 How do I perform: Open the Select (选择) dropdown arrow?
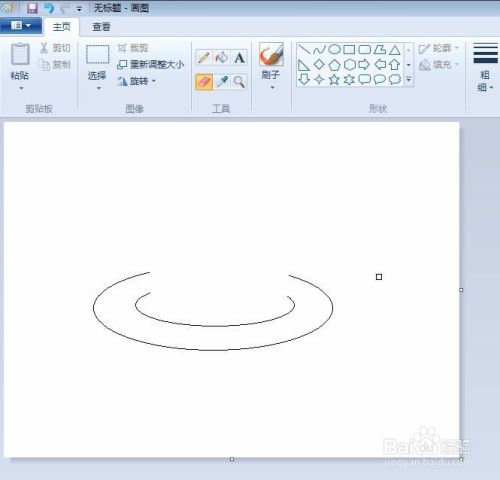99,88
